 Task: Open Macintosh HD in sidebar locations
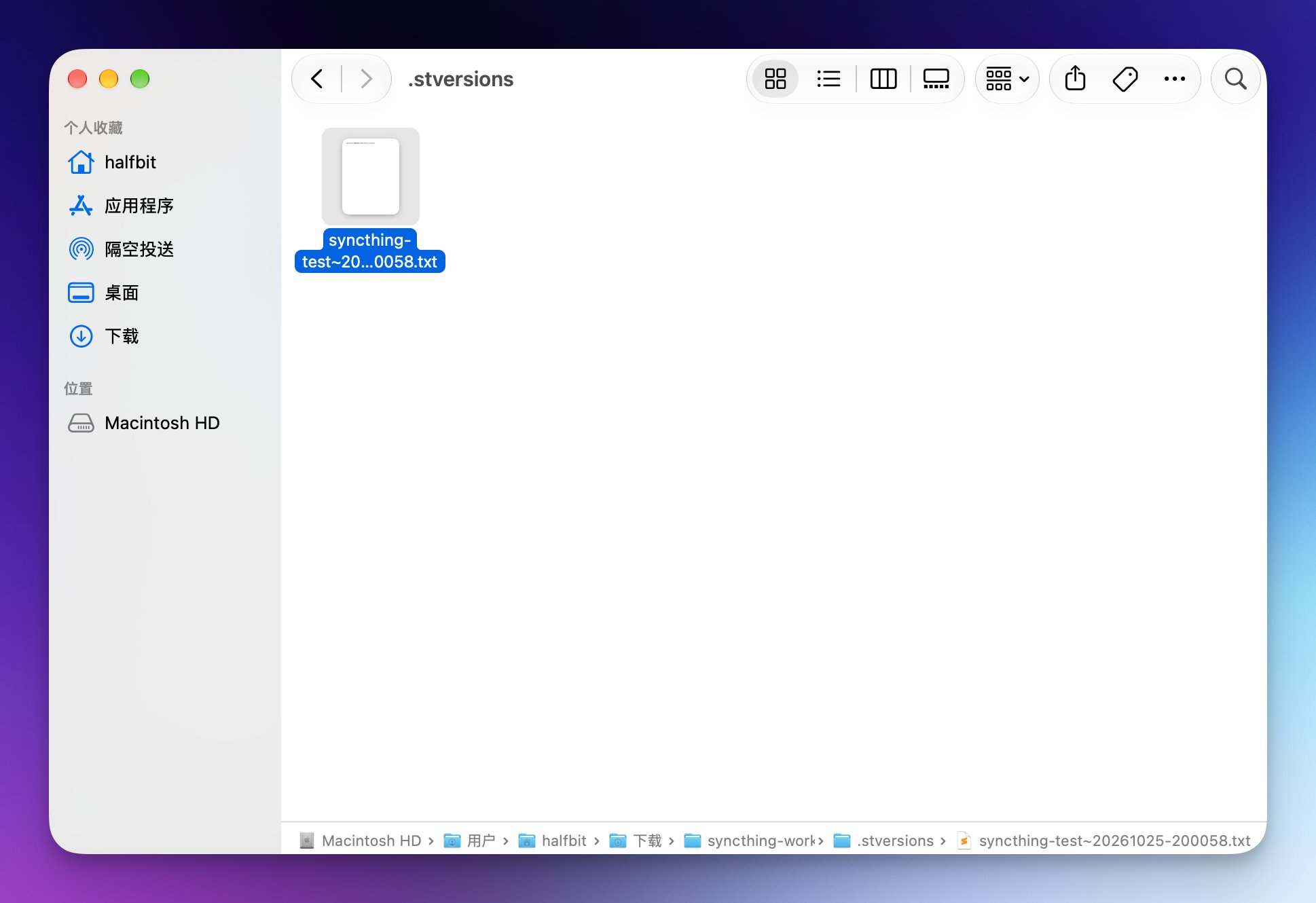(166, 423)
